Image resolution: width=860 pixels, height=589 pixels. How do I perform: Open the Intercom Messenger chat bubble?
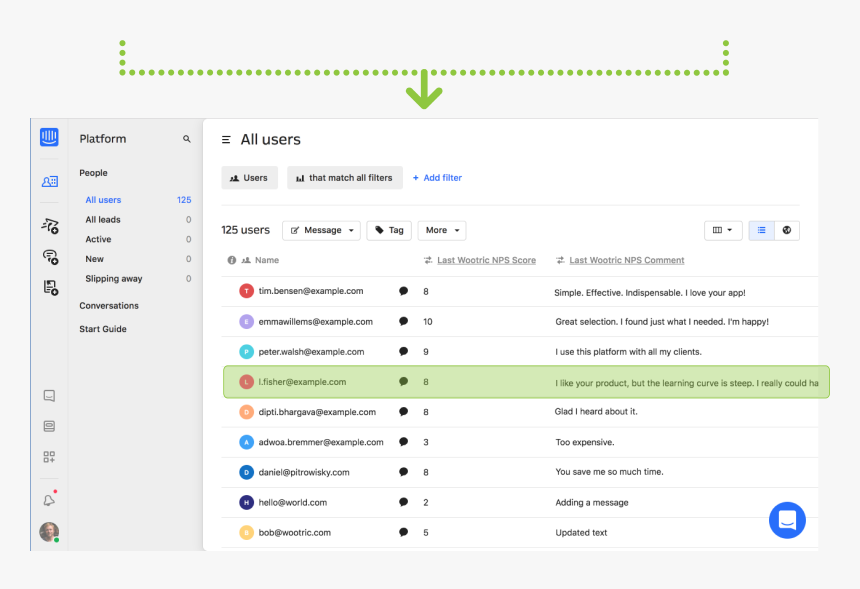(x=787, y=520)
